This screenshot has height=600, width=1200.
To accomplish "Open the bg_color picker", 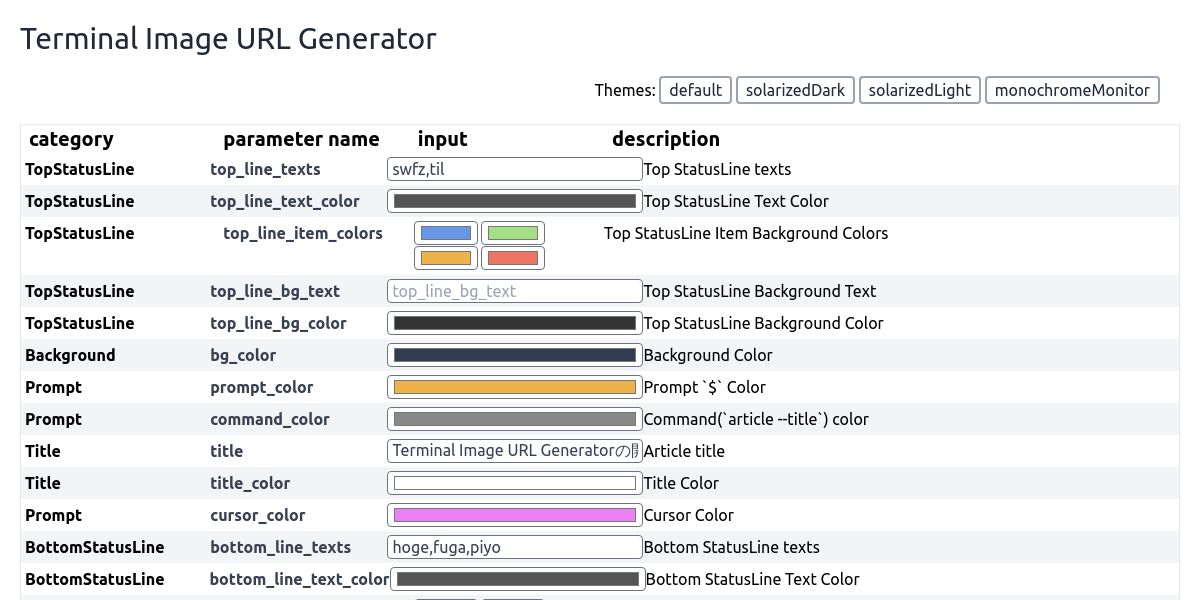I will (514, 355).
